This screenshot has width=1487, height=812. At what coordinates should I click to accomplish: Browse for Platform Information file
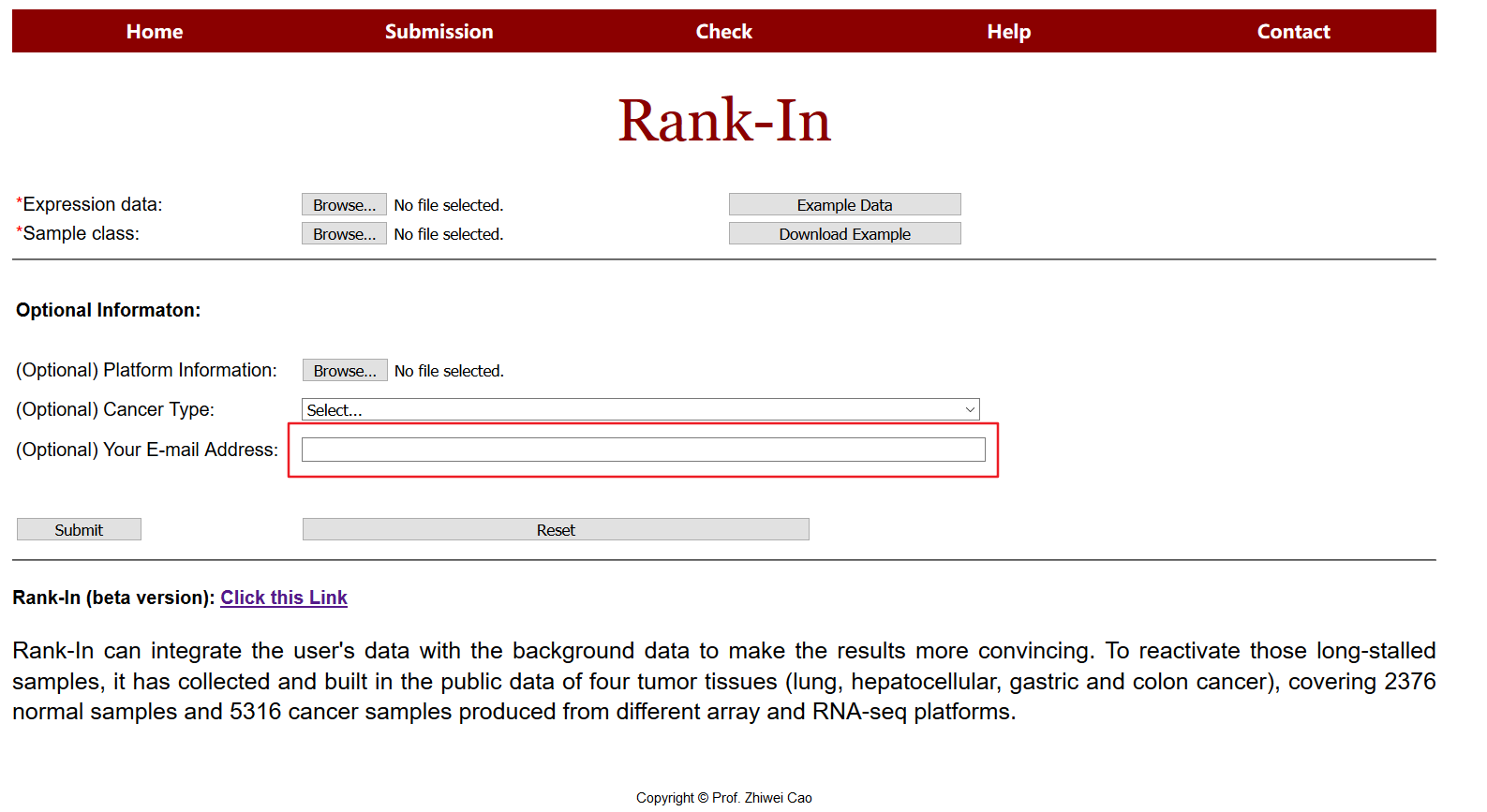point(345,370)
